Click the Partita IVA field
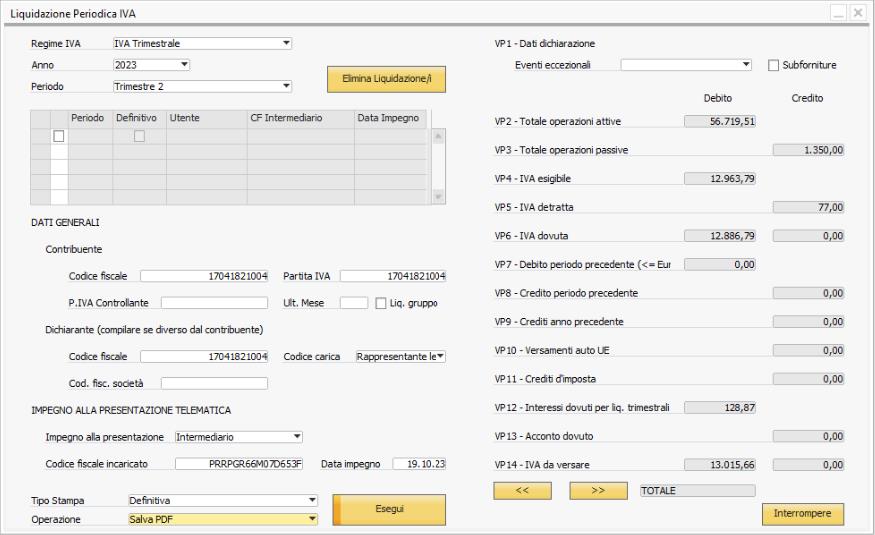This screenshot has width=875, height=535. [393, 276]
